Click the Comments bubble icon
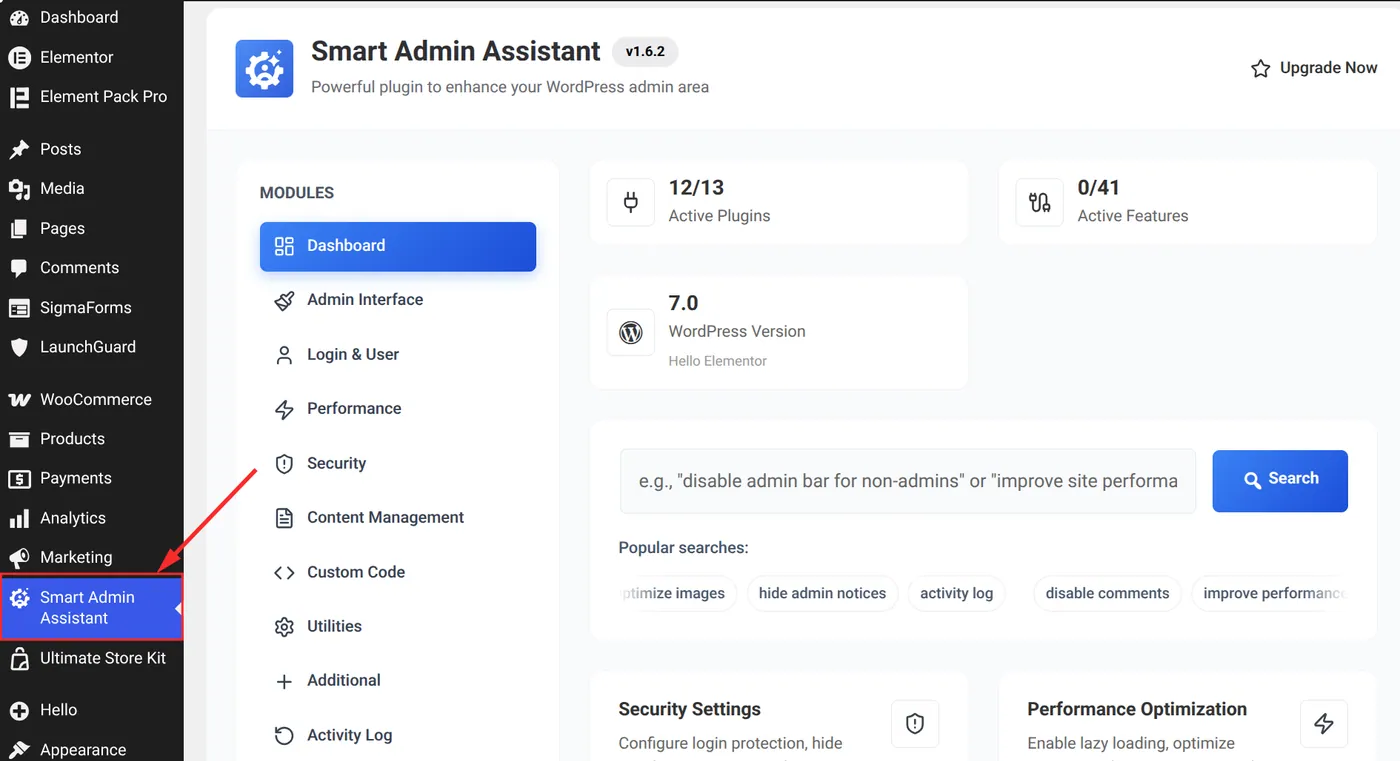This screenshot has height=761, width=1400. click(19, 268)
